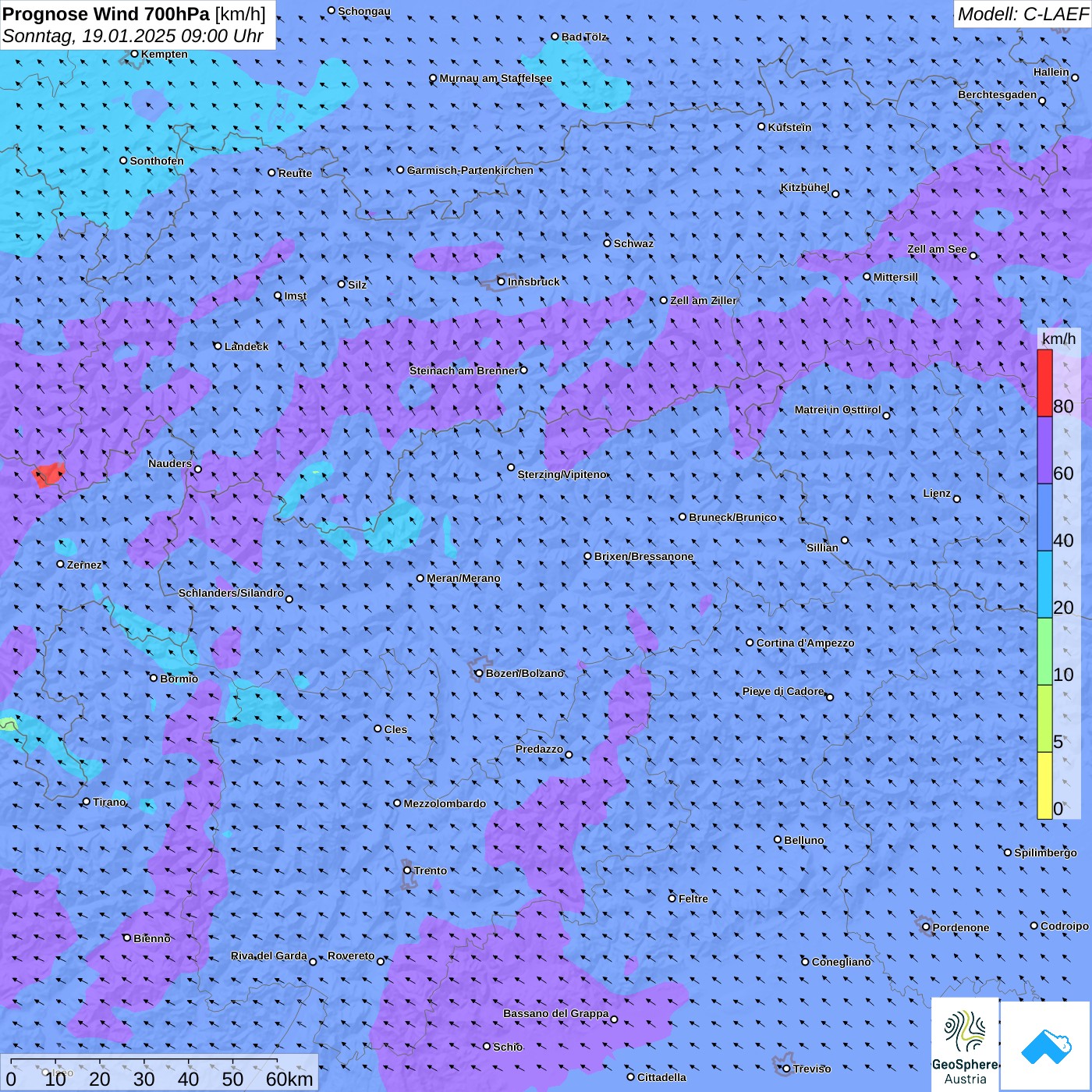Click the 'Zernez' label
The height and width of the screenshot is (1092, 1092).
point(84,565)
